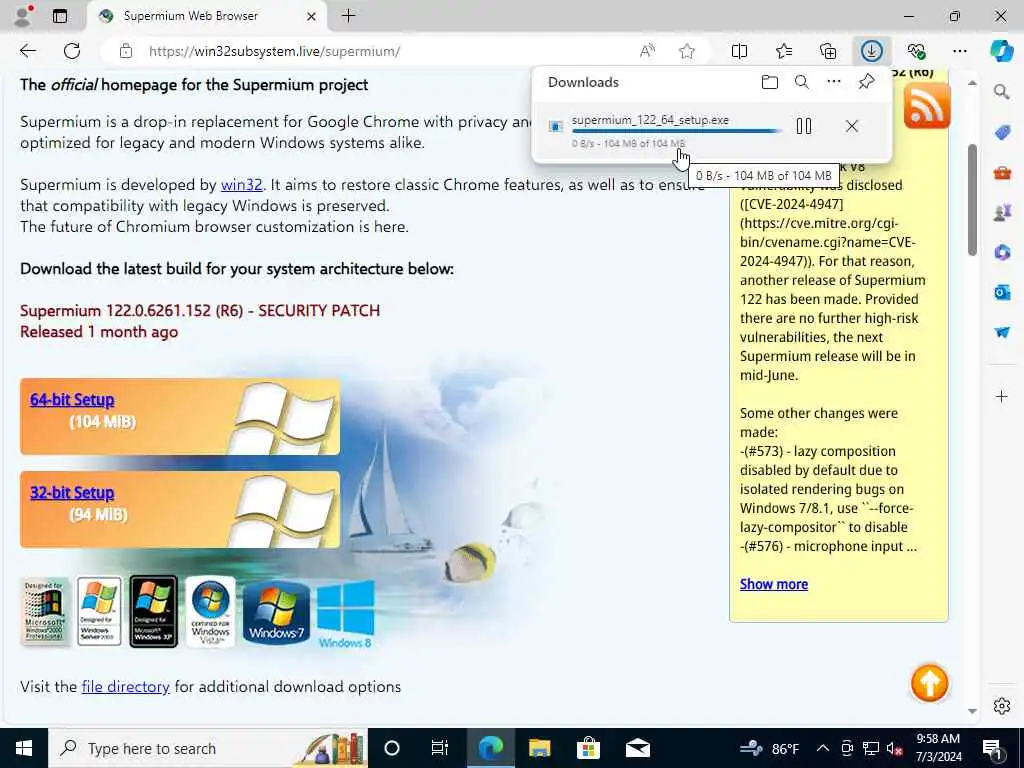Screen dimensions: 1024x768
Task: Open Mail app from taskbar
Action: click(x=637, y=748)
